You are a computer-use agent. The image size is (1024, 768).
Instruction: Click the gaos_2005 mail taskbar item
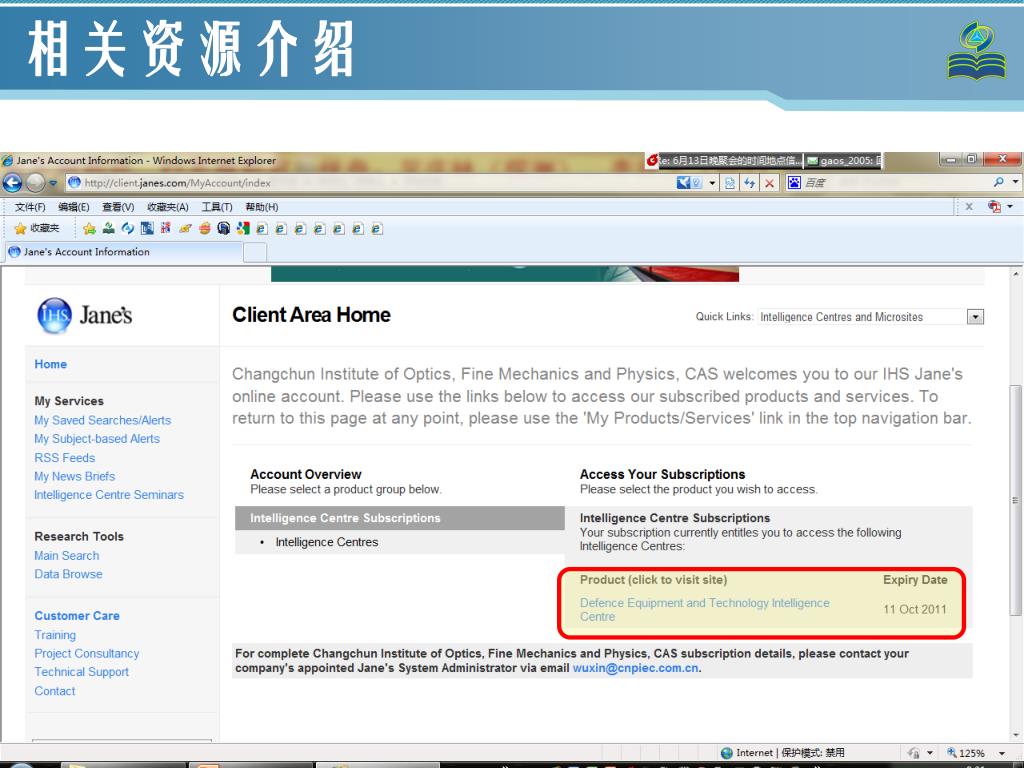pyautogui.click(x=843, y=161)
